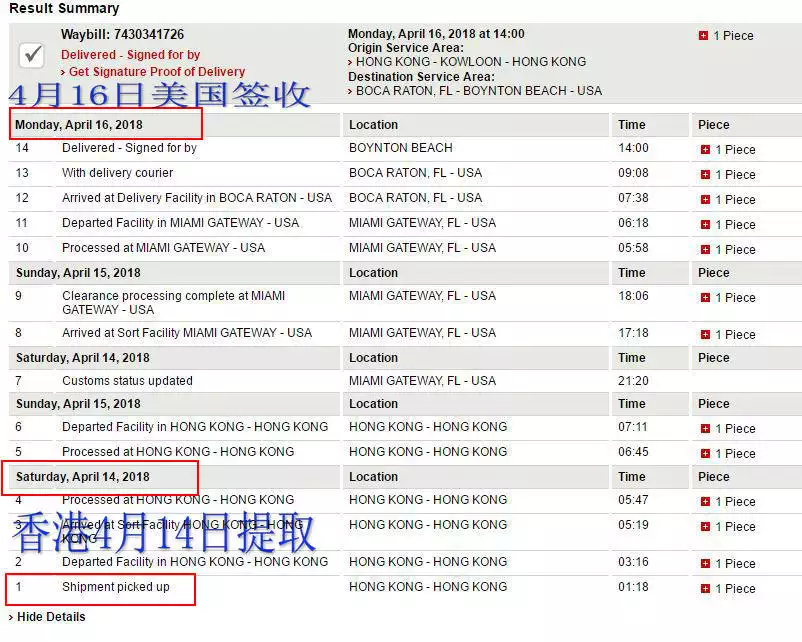Expand piece icon in Processed at MIAMI GATEWAY row
Viewport: 802px width, 642px height.
[x=705, y=250]
